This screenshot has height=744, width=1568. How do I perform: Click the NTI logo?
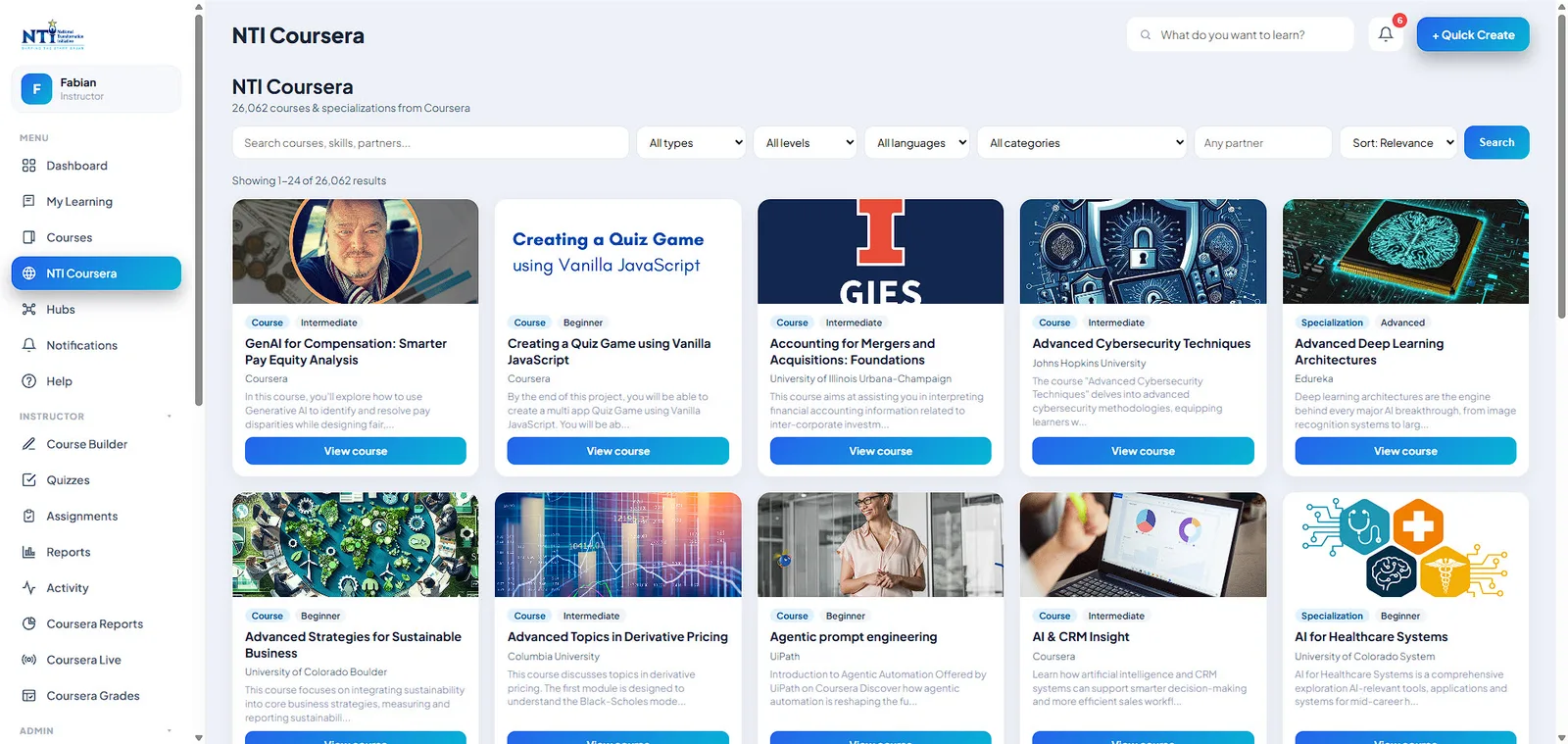(x=53, y=35)
